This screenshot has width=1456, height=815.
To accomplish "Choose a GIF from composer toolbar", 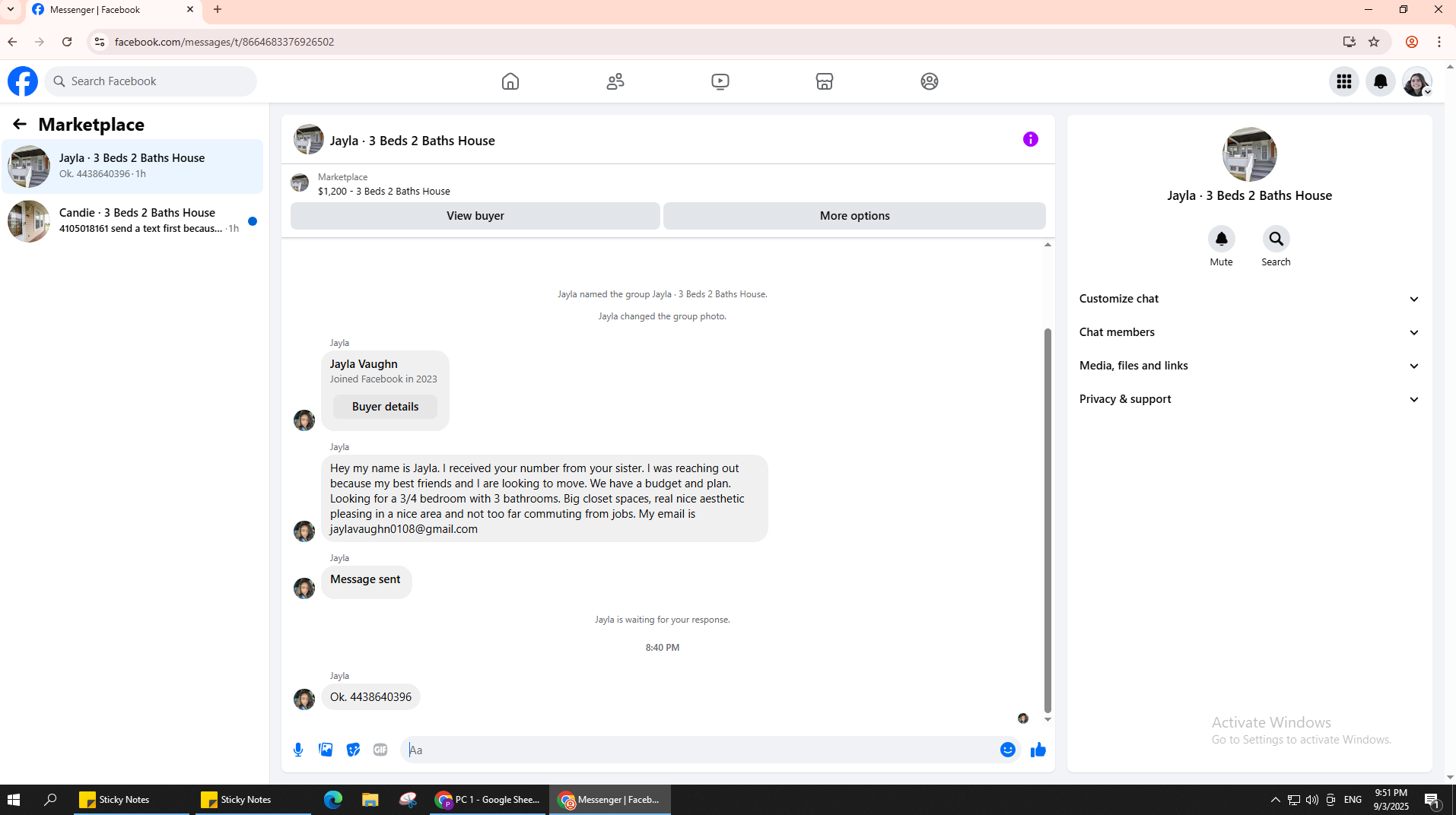I will click(380, 750).
